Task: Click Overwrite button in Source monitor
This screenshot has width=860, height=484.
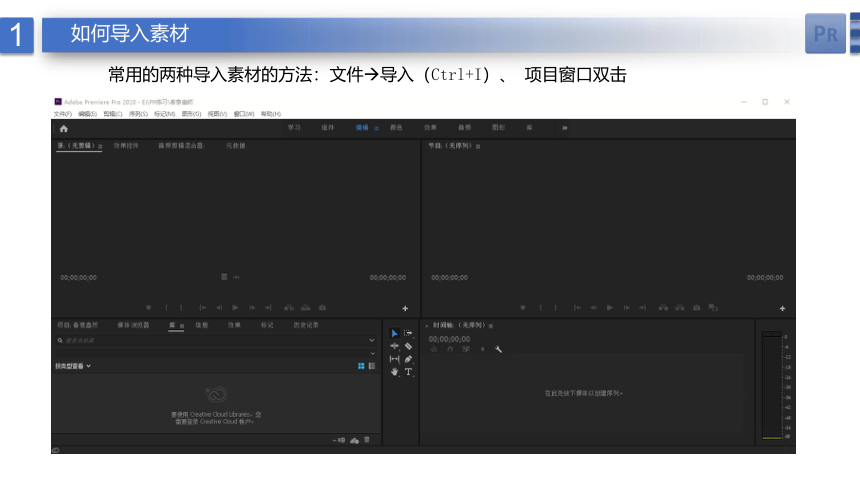Action: click(305, 308)
